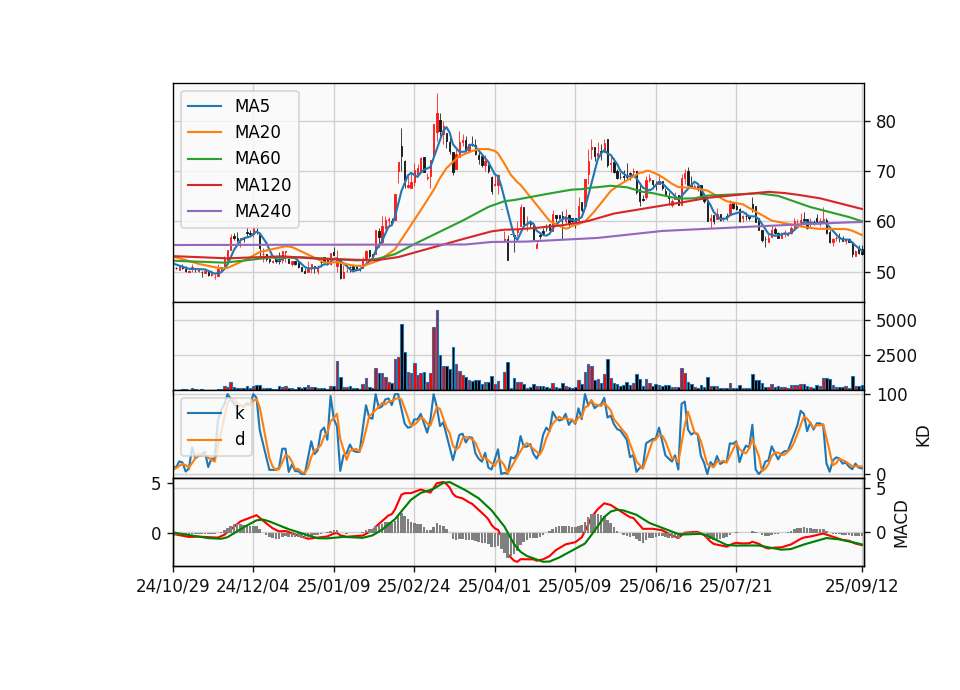
Task: Click the MACD vertical axis title
Action: click(901, 525)
